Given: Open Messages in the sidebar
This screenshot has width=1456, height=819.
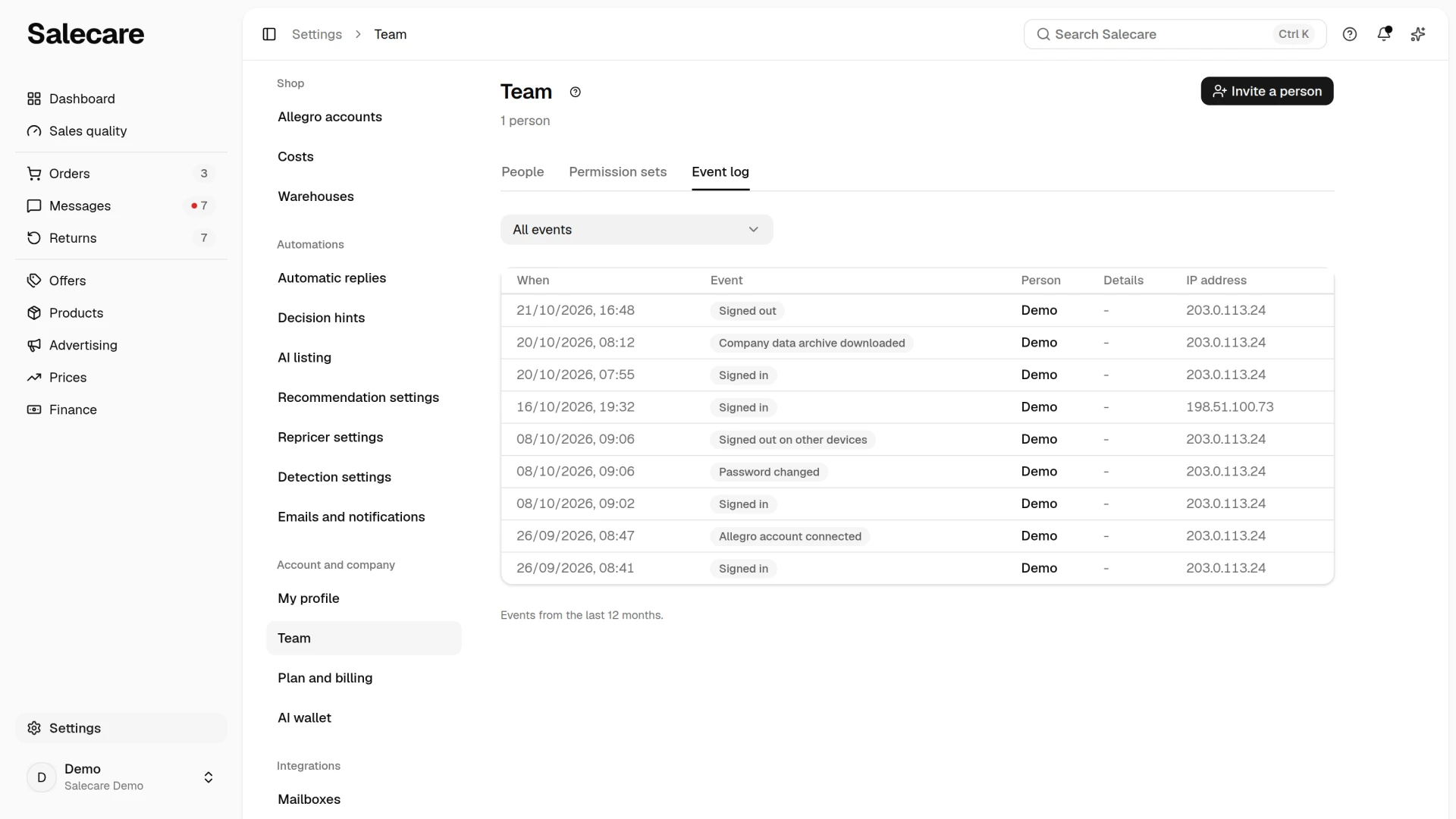Looking at the screenshot, I should 121,206.
